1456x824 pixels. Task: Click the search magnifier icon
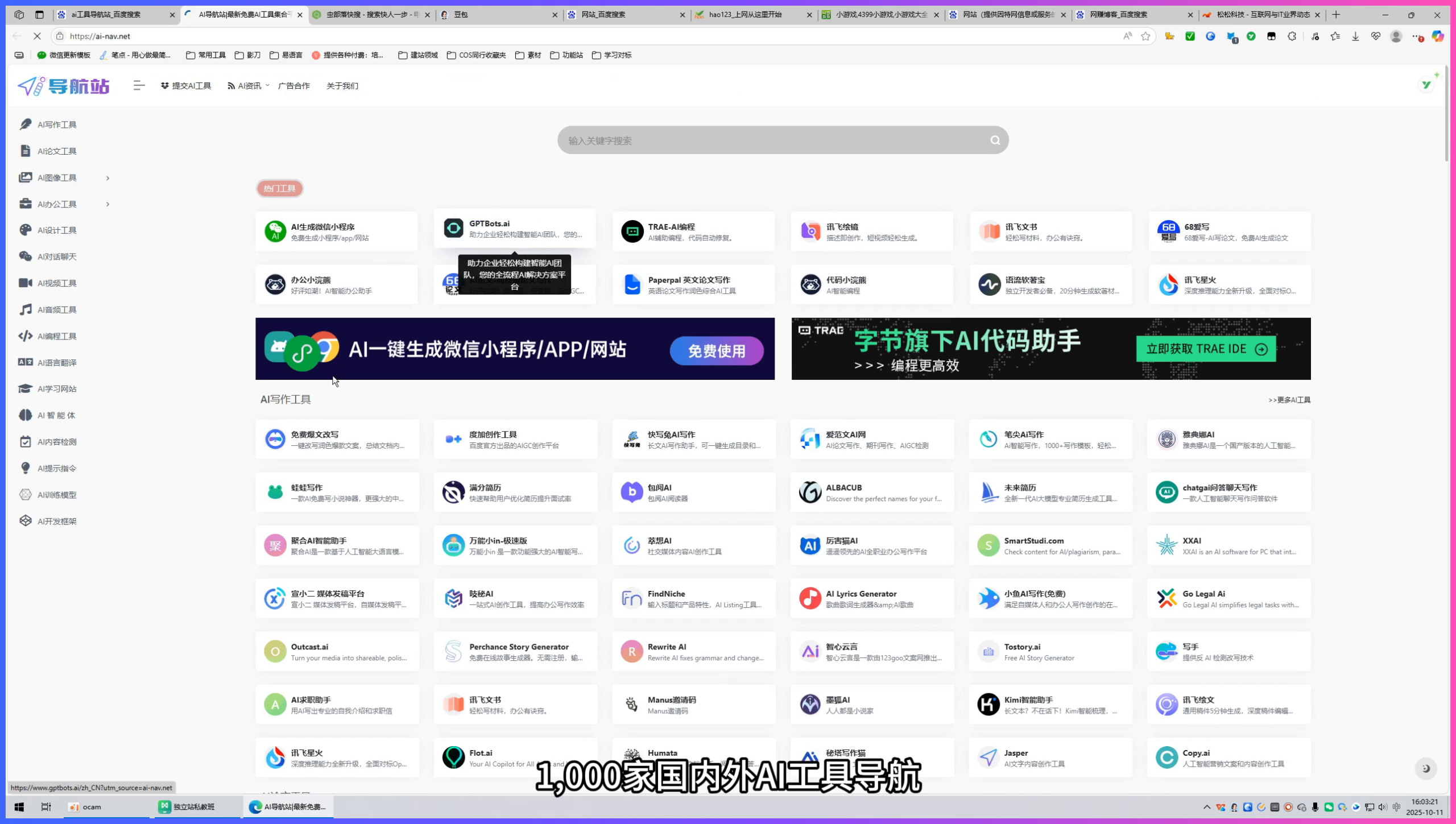[x=995, y=140]
